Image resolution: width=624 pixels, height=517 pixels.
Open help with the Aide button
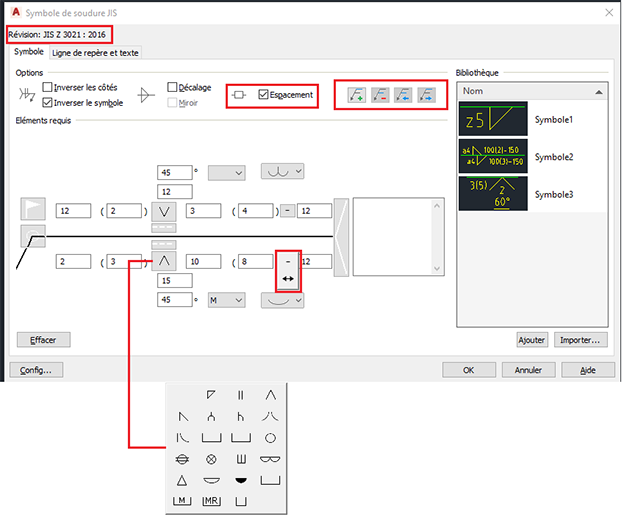[588, 370]
